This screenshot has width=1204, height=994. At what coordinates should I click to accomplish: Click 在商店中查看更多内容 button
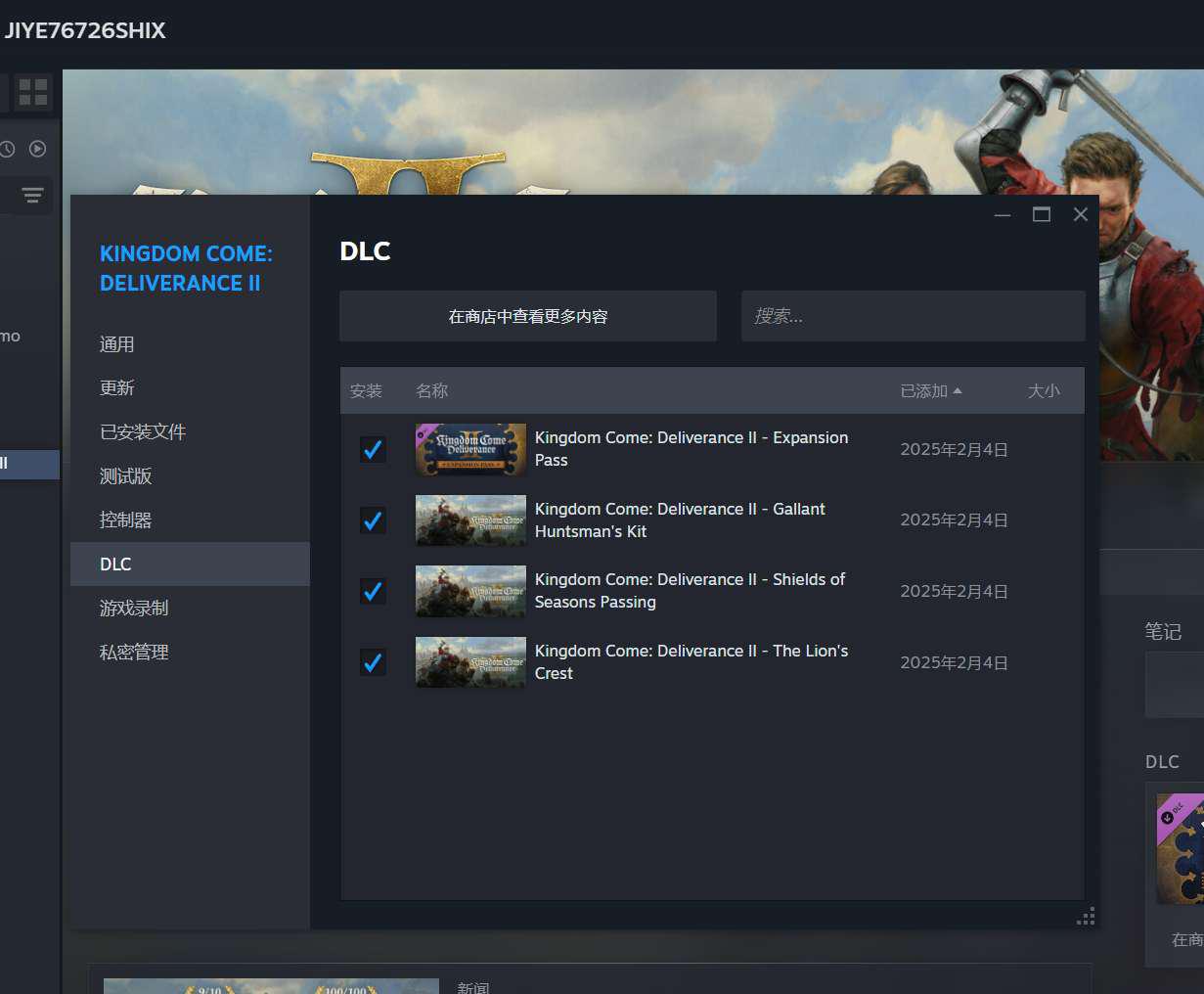528,316
